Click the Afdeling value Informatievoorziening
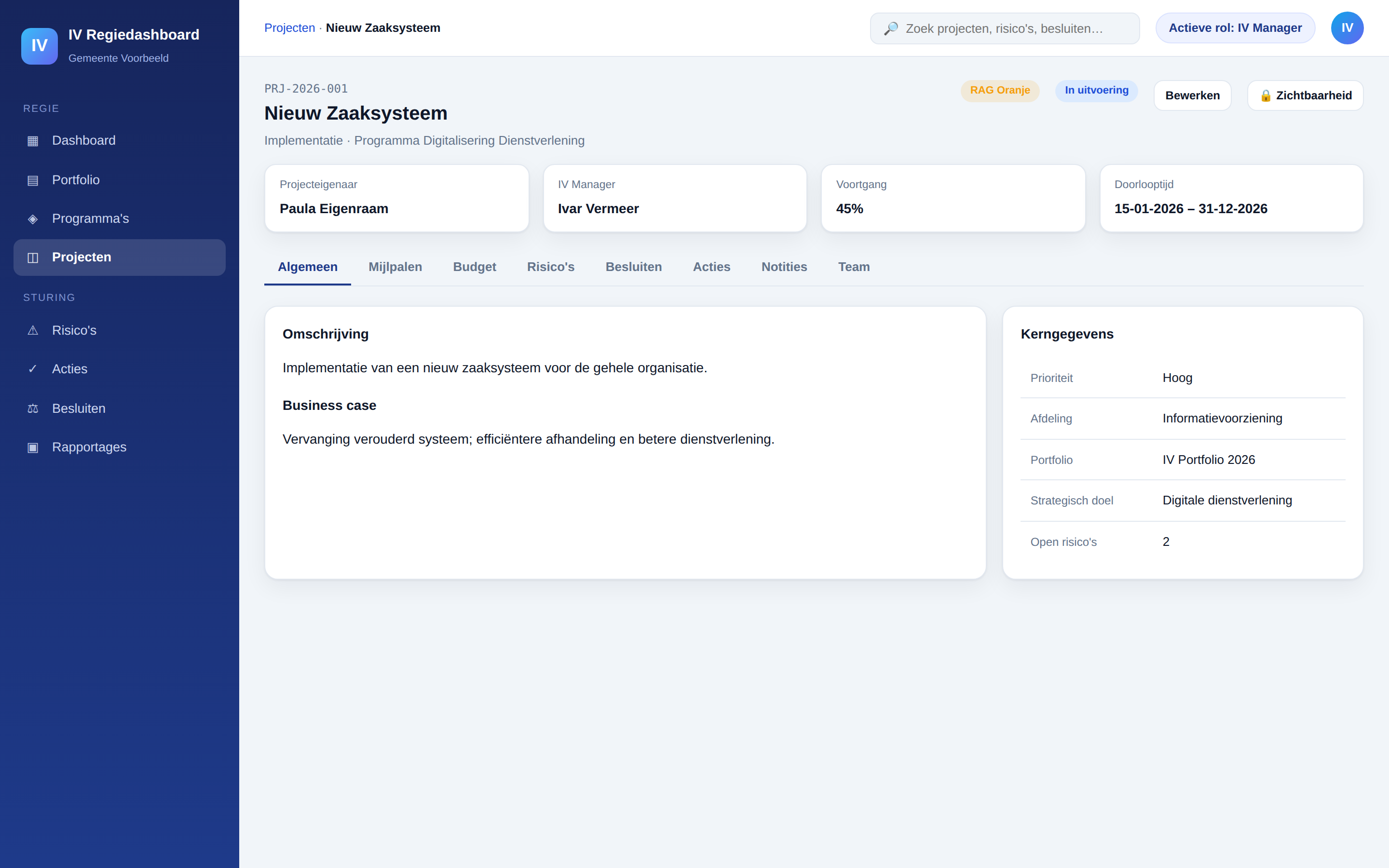1389x868 pixels. pos(1222,419)
